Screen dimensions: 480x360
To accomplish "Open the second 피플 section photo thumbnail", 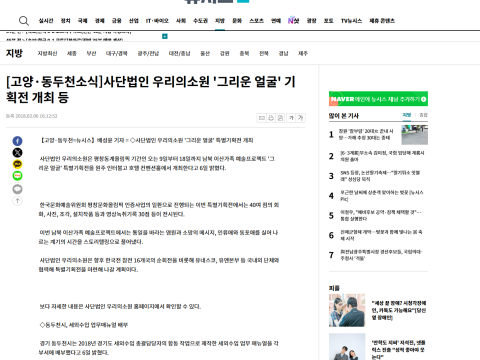I will coord(347,347).
